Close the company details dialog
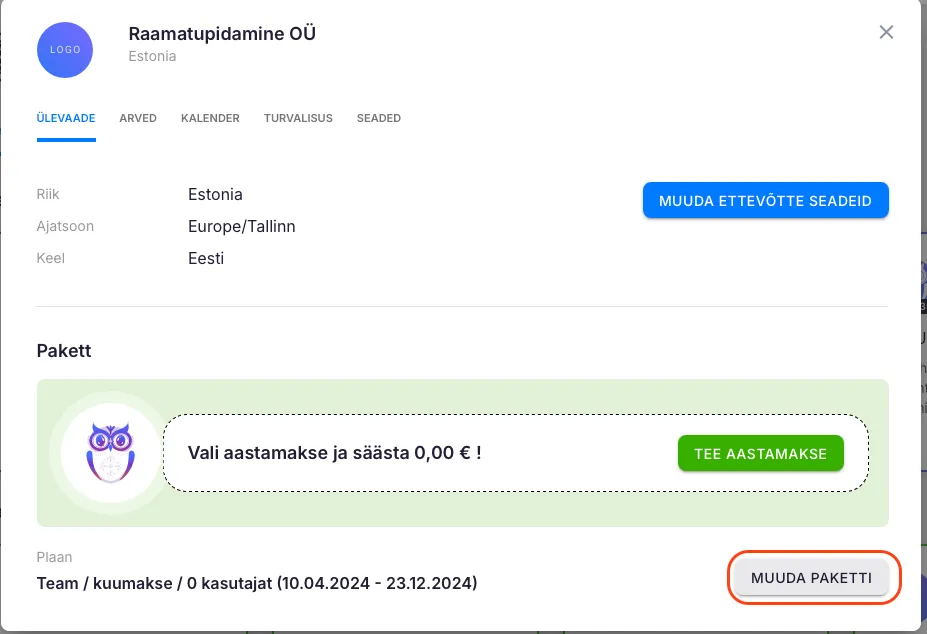927x634 pixels. 885,32
